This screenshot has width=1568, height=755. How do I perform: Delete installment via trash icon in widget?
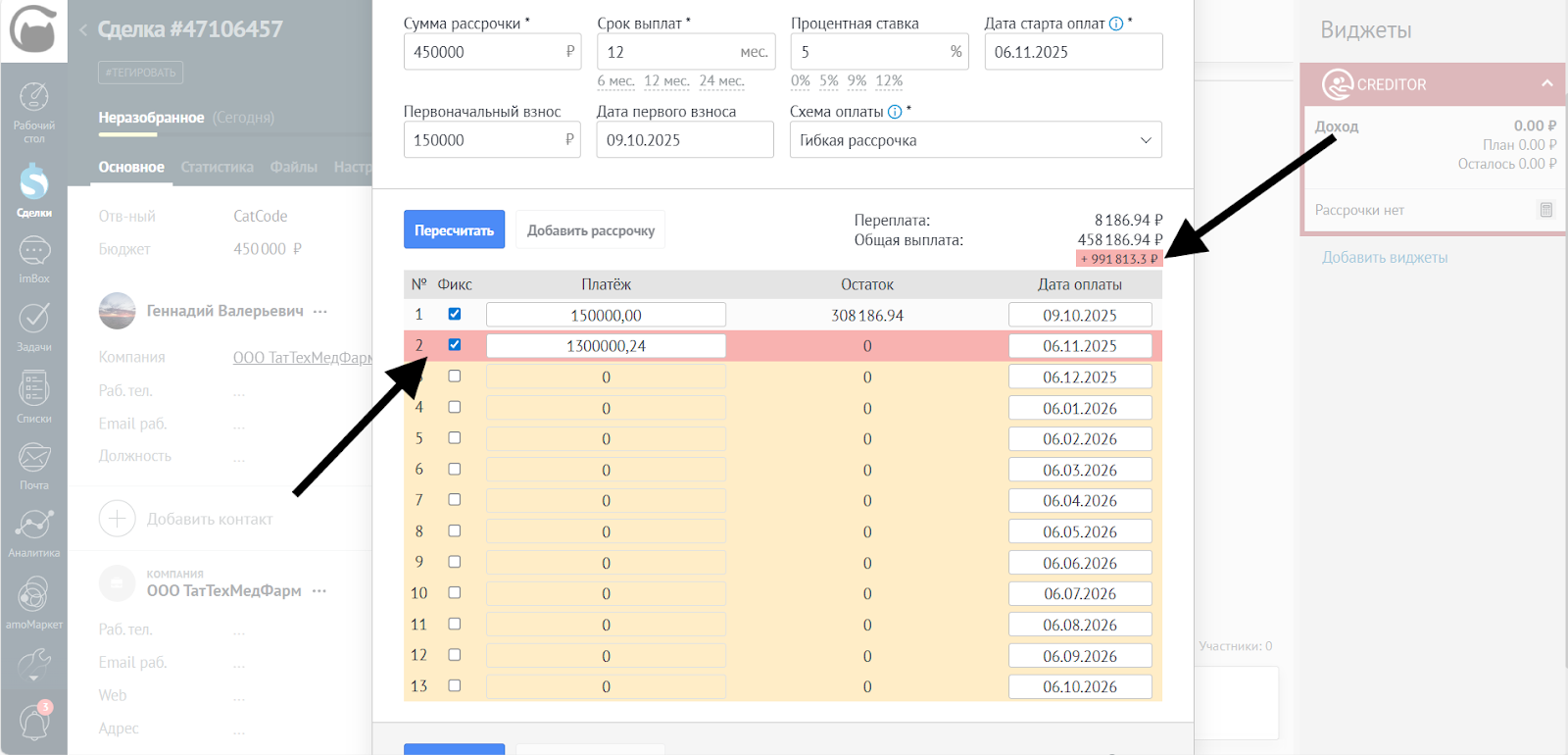click(1545, 210)
